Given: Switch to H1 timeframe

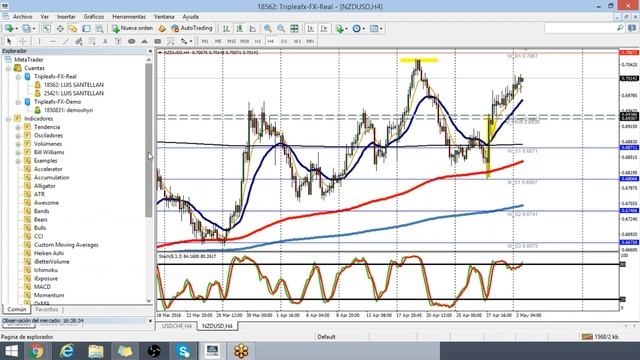Looking at the screenshot, I should click(258, 41).
